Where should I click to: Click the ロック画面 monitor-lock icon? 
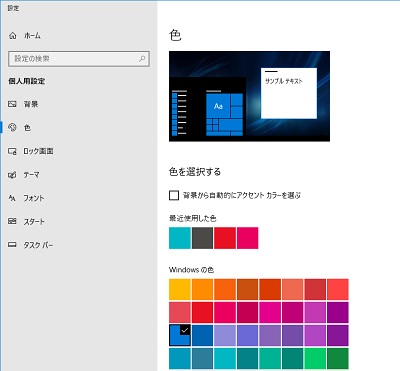12,151
